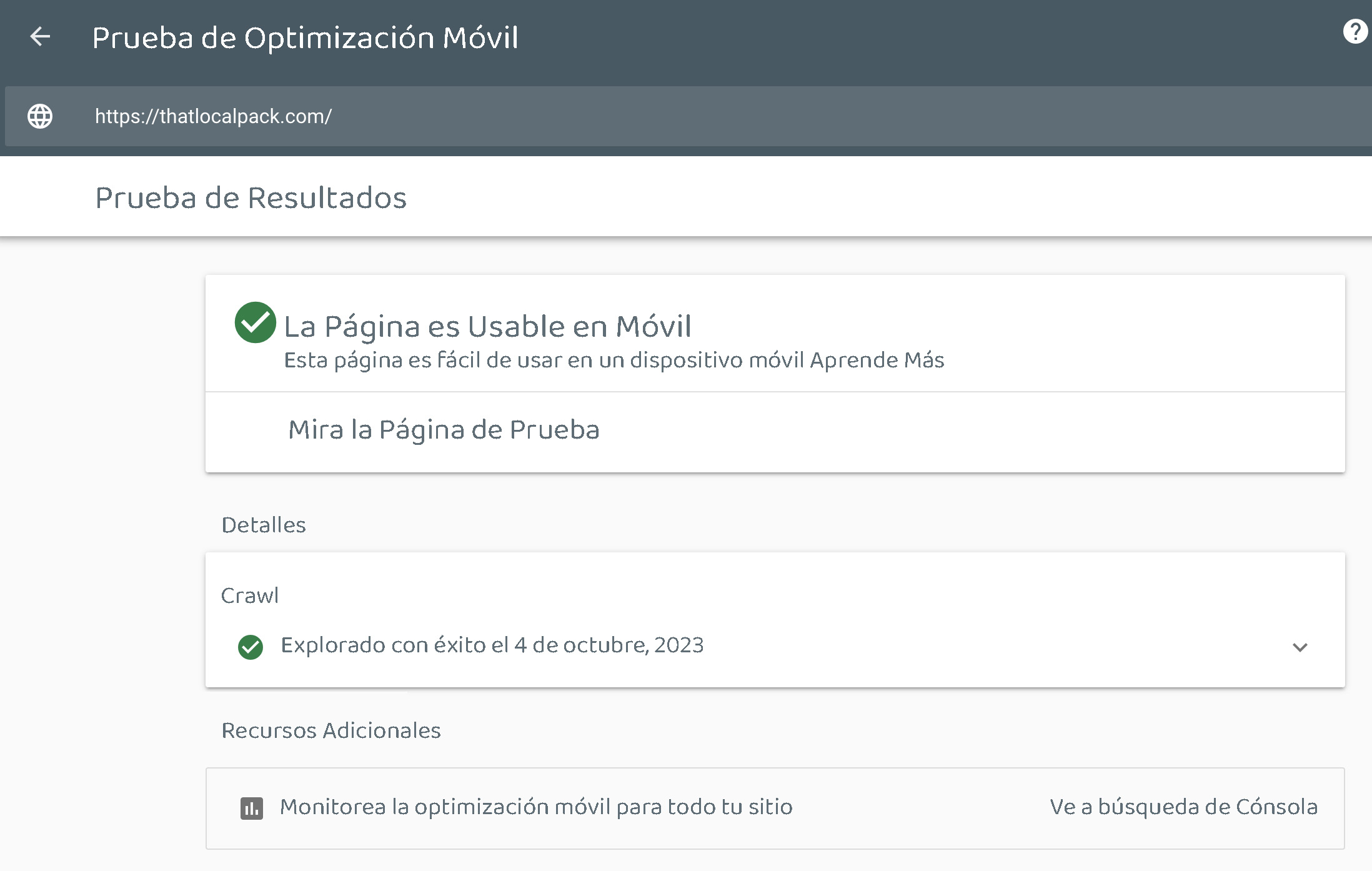Click the 'Crawl' label
This screenshot has width=1372, height=871.
coord(250,595)
